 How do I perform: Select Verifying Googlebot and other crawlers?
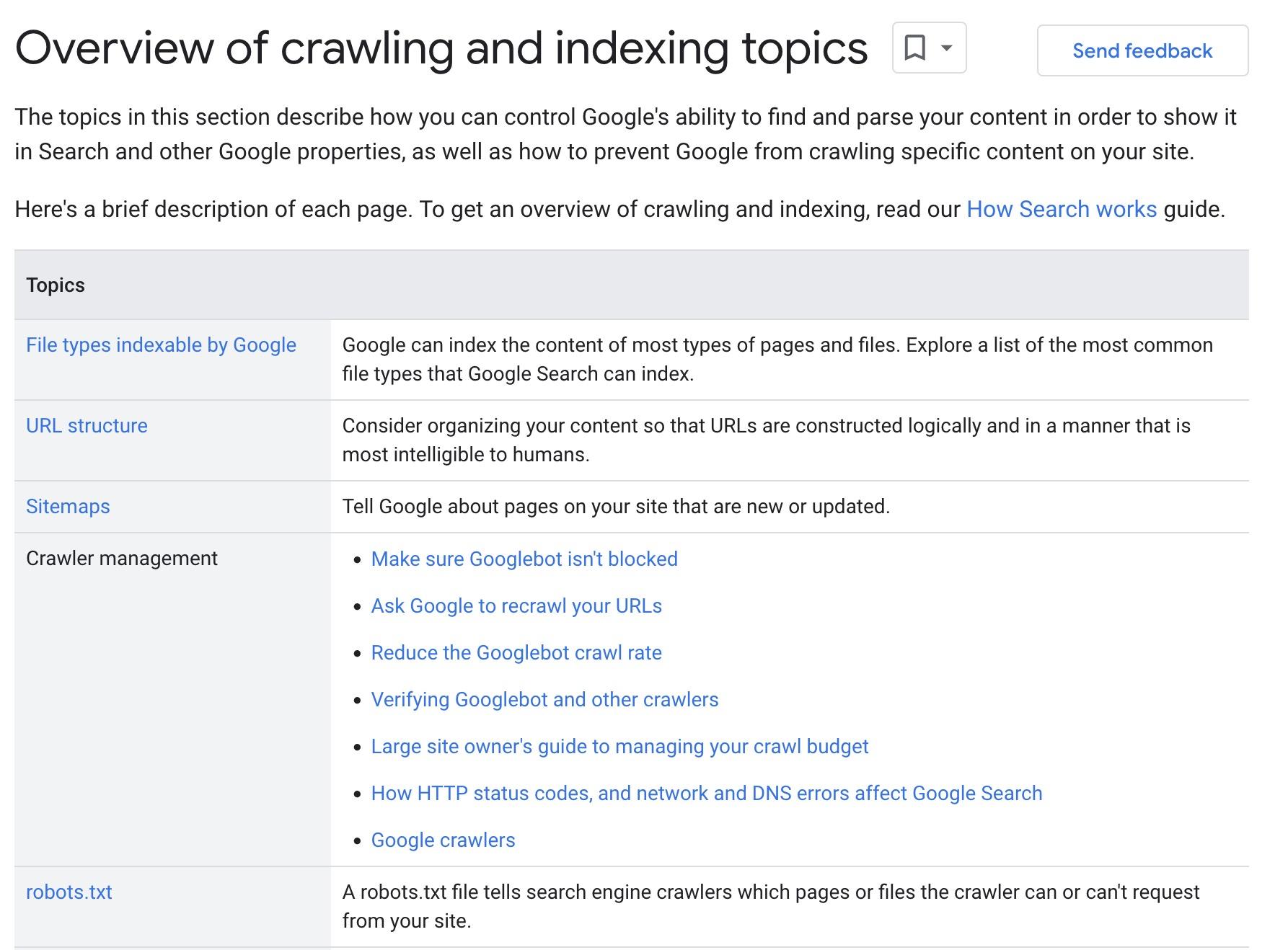(544, 699)
